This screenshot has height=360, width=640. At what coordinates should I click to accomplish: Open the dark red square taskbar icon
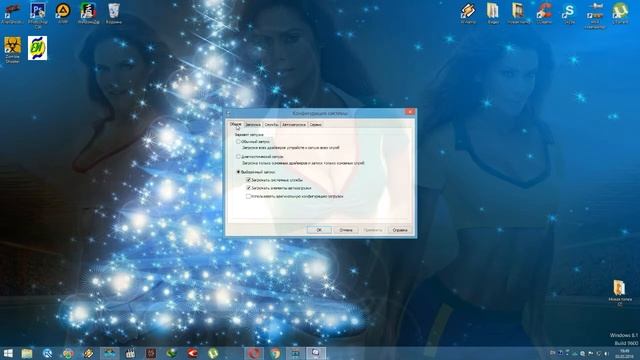tap(151, 353)
